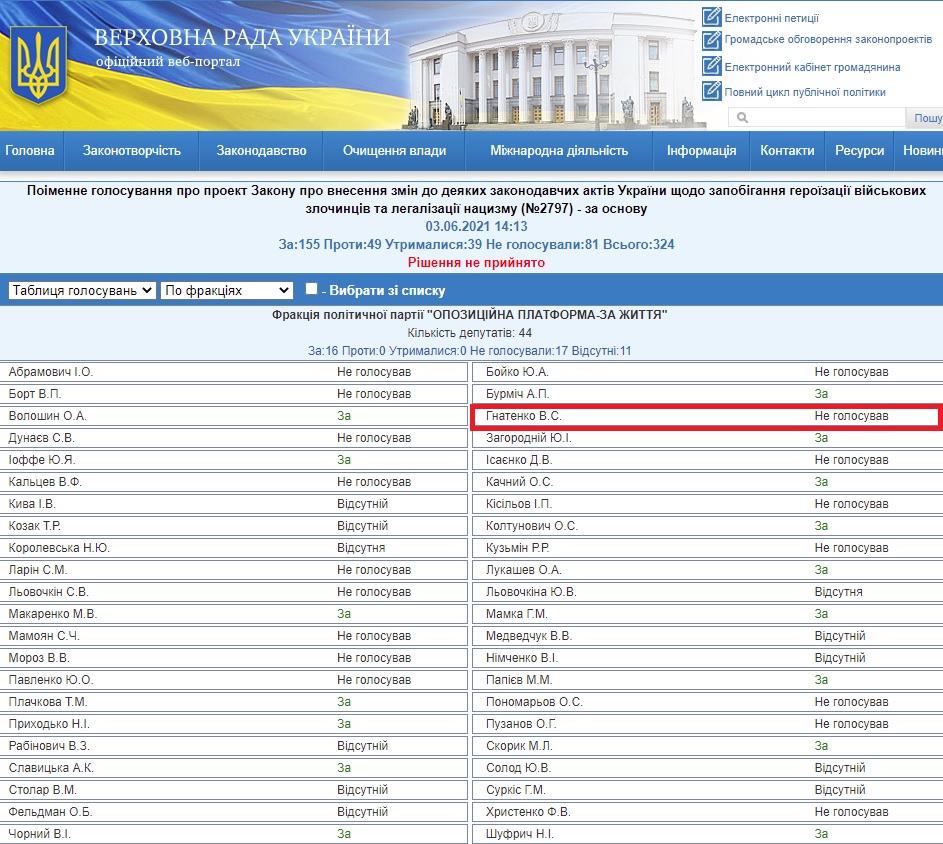Click the magnifier icon in search box

(743, 118)
